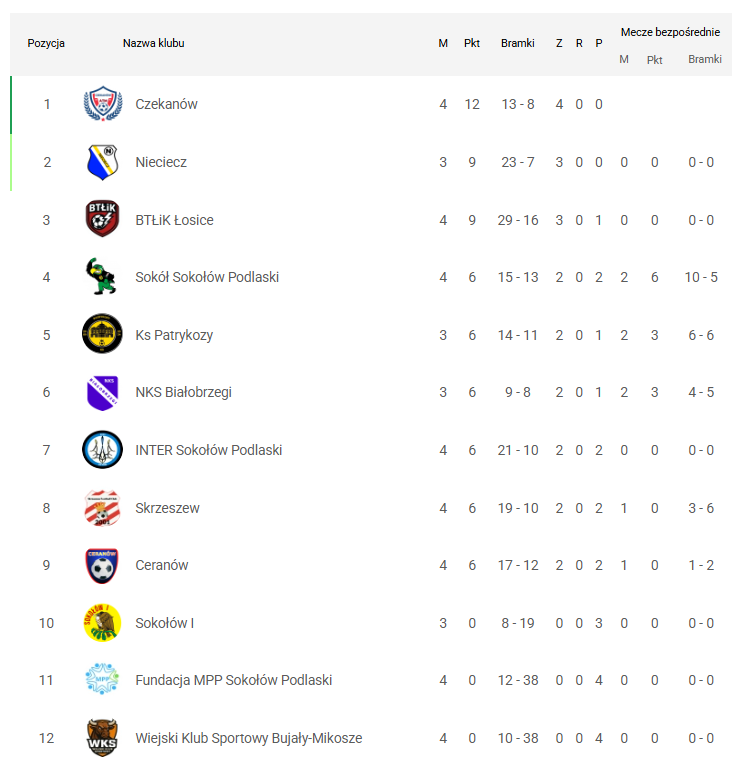Click the Nieciecz club crest logo
Screen dimensions: 741x774
(x=102, y=162)
